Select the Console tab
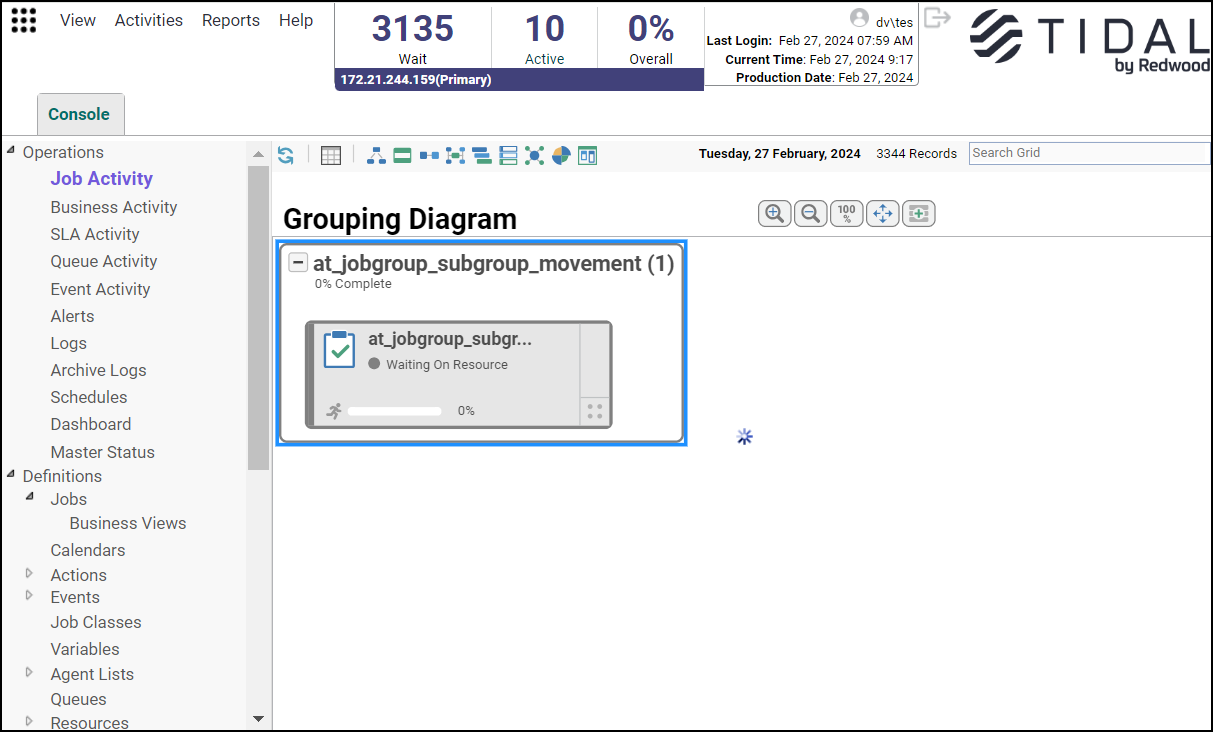This screenshot has height=732, width=1213. [x=79, y=114]
